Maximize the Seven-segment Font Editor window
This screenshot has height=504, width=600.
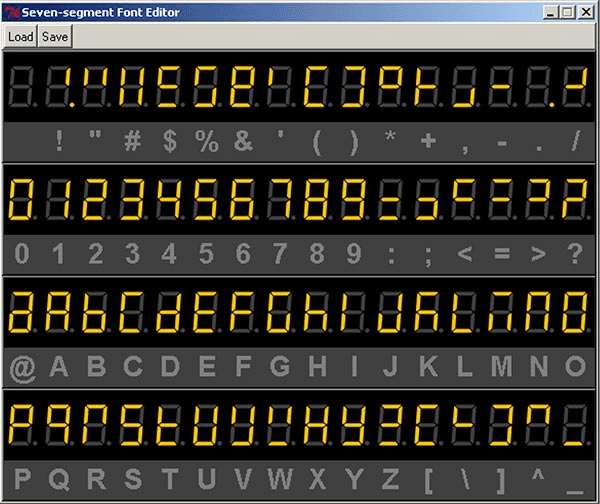click(566, 12)
